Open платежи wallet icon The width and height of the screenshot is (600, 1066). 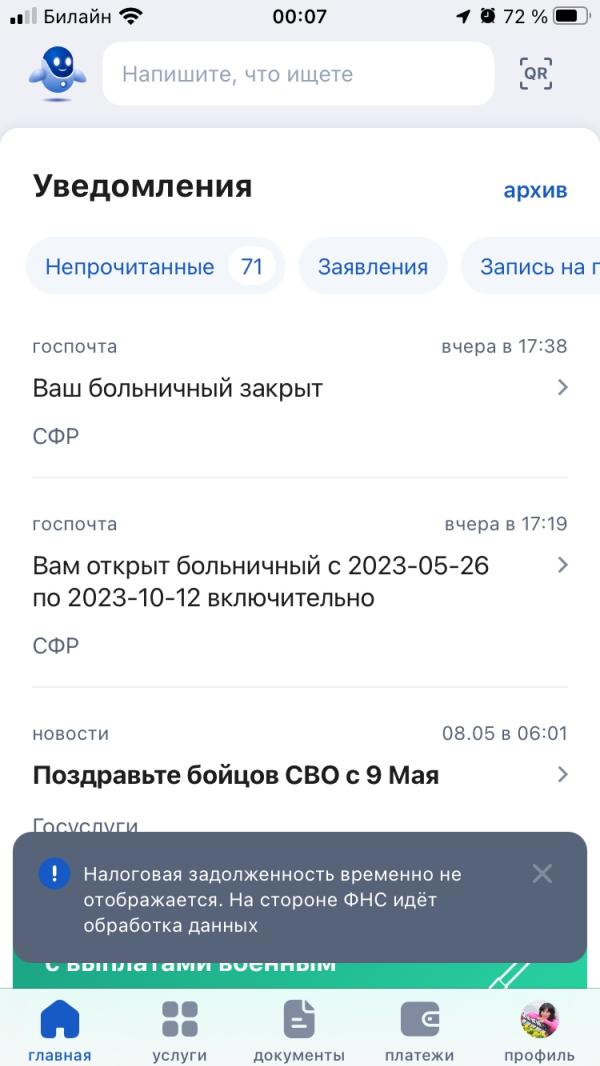click(x=420, y=1020)
